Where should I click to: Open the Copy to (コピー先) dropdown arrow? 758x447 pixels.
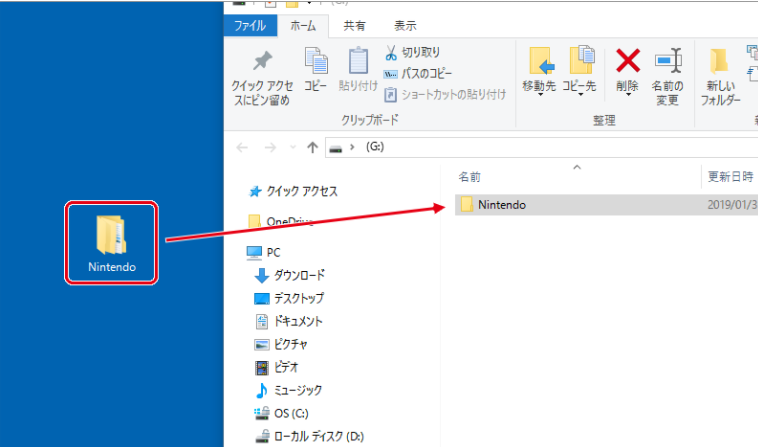[x=580, y=95]
